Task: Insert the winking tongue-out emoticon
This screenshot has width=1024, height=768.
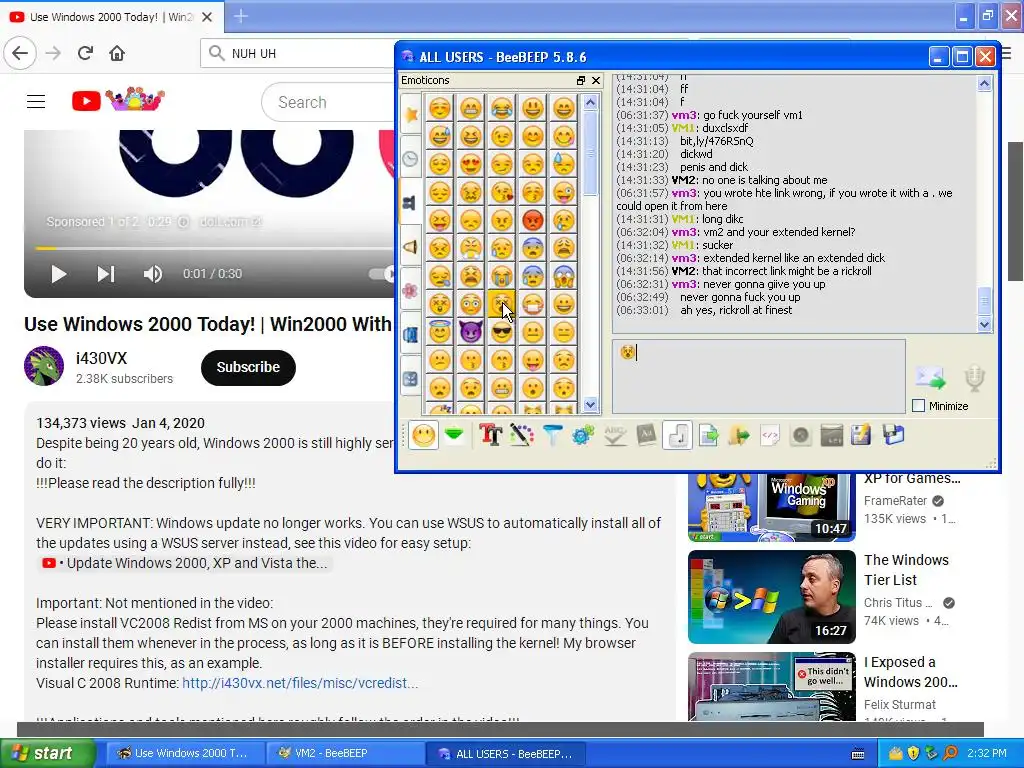Action: point(564,192)
